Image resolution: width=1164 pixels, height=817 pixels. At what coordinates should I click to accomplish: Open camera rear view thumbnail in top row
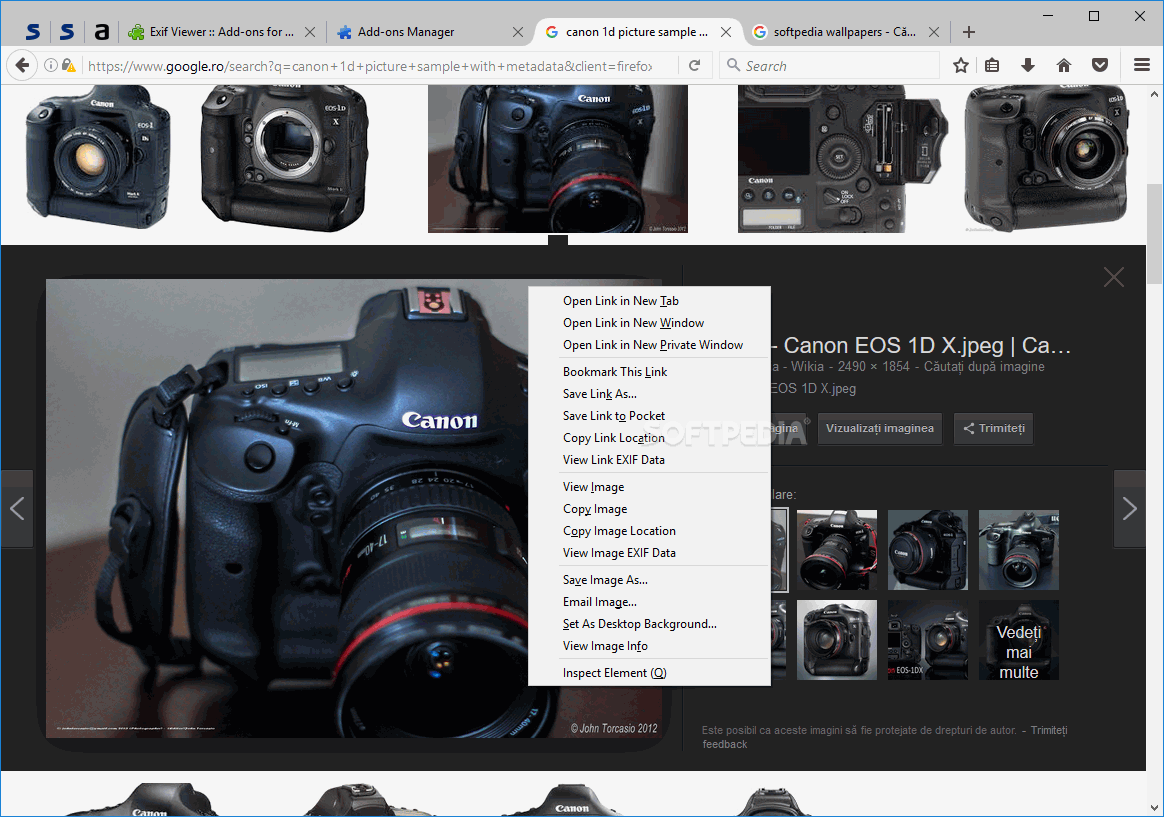point(841,158)
